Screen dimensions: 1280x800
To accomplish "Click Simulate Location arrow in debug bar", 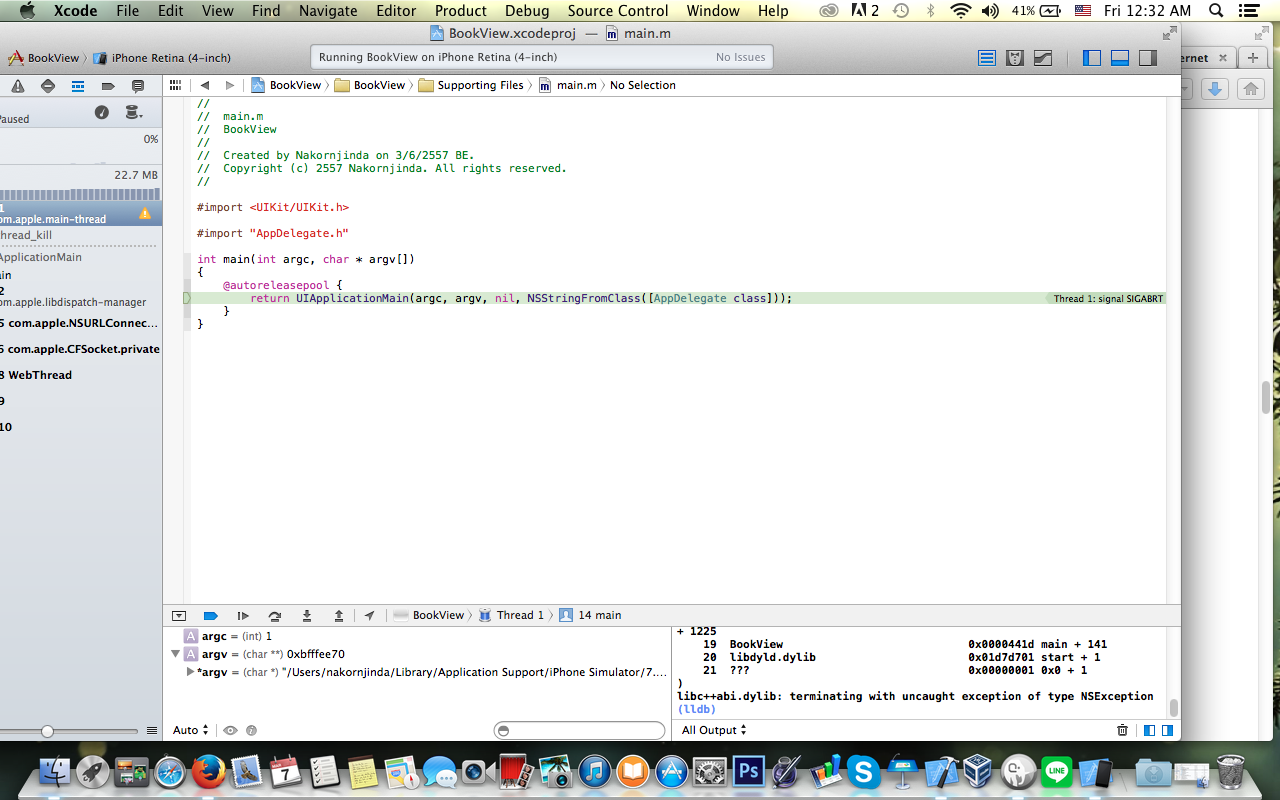I will click(370, 616).
